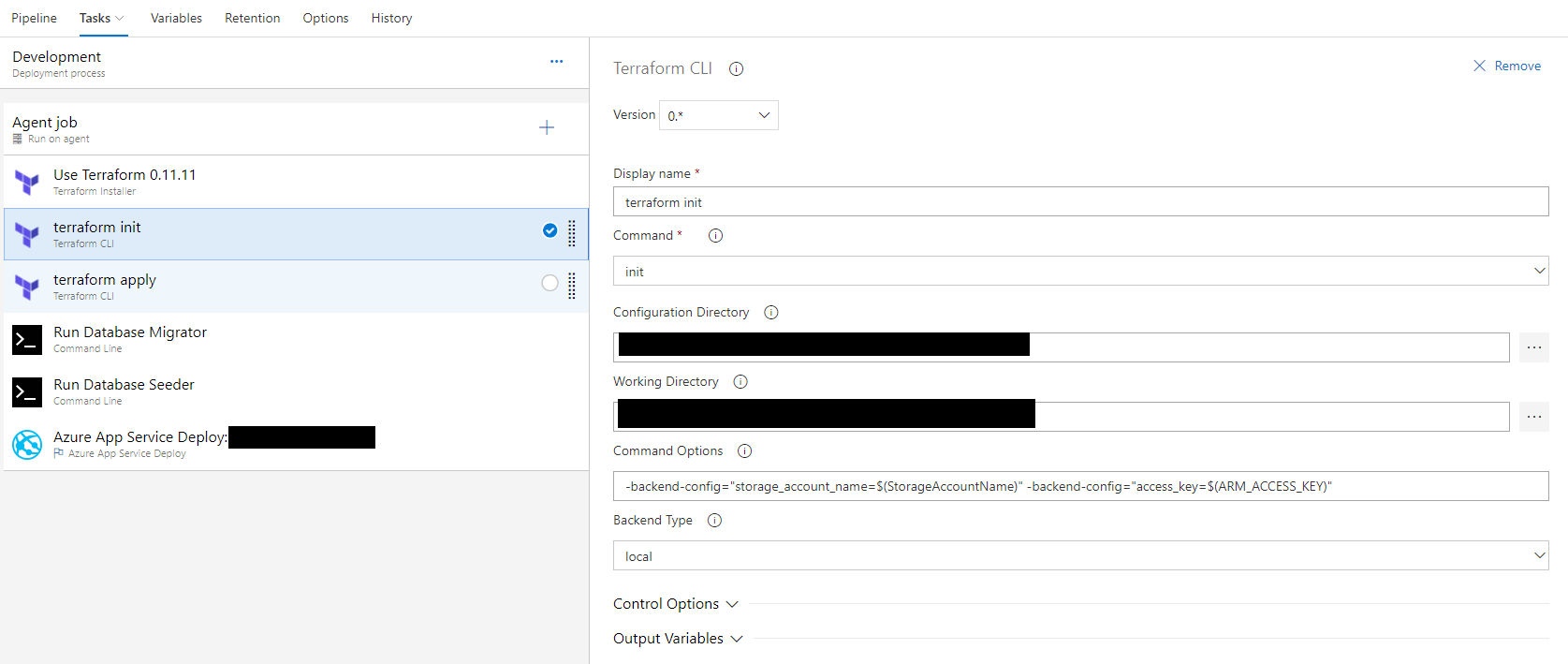1568x664 pixels.
Task: Browse for Working Directory with ellipsis button
Action: pos(1534,417)
